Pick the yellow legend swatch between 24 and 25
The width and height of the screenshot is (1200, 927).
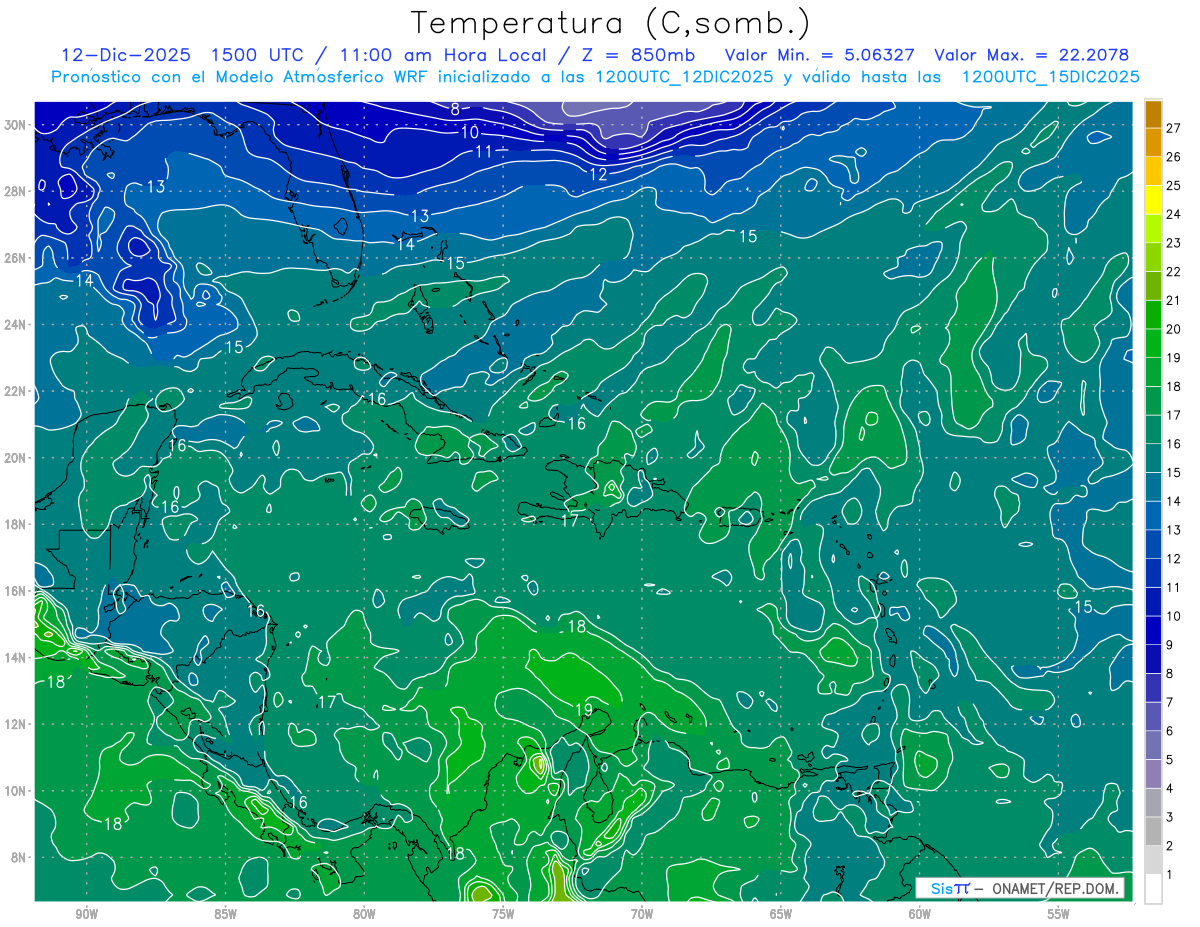[x=1154, y=199]
